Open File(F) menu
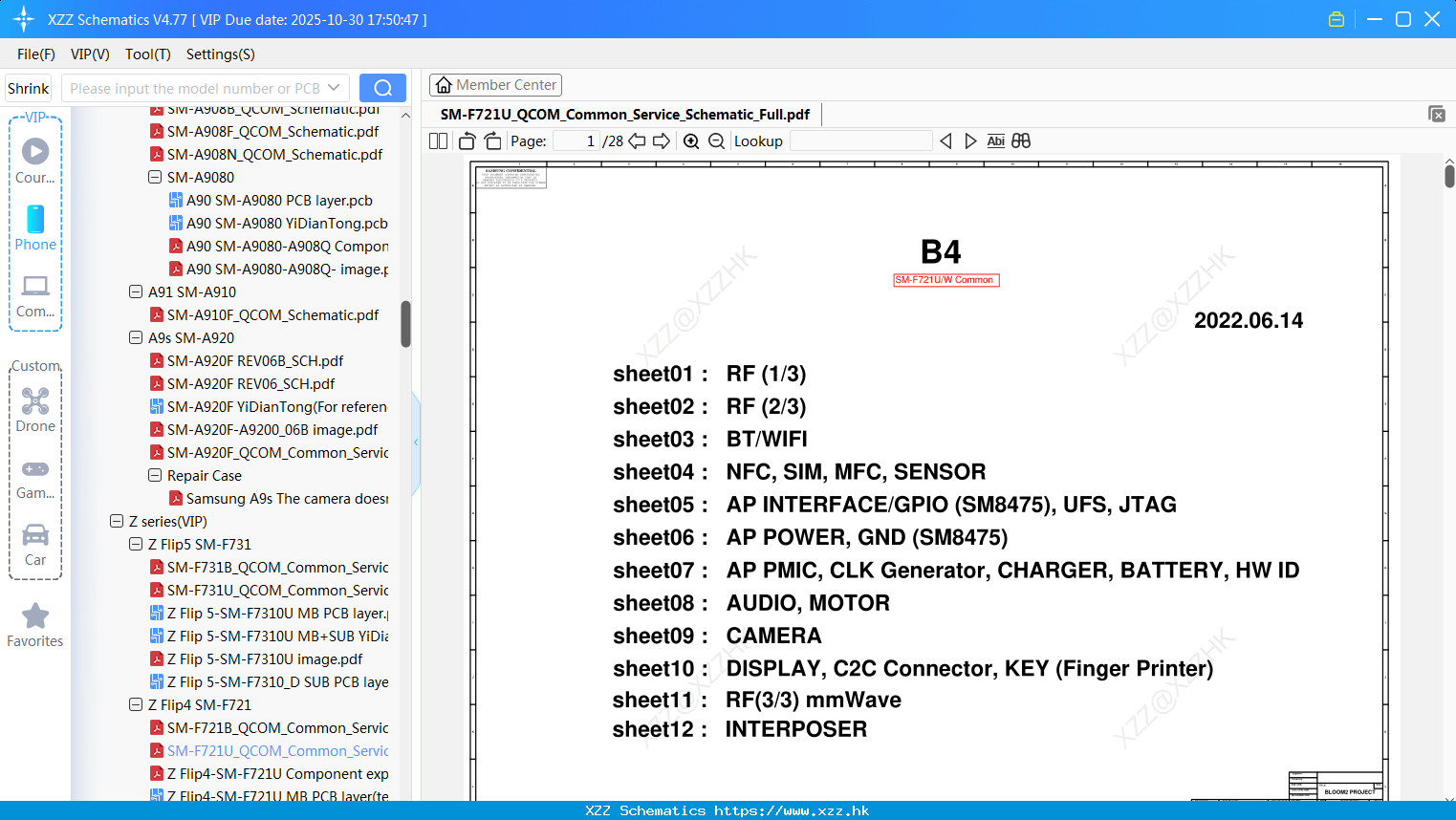 [36, 54]
